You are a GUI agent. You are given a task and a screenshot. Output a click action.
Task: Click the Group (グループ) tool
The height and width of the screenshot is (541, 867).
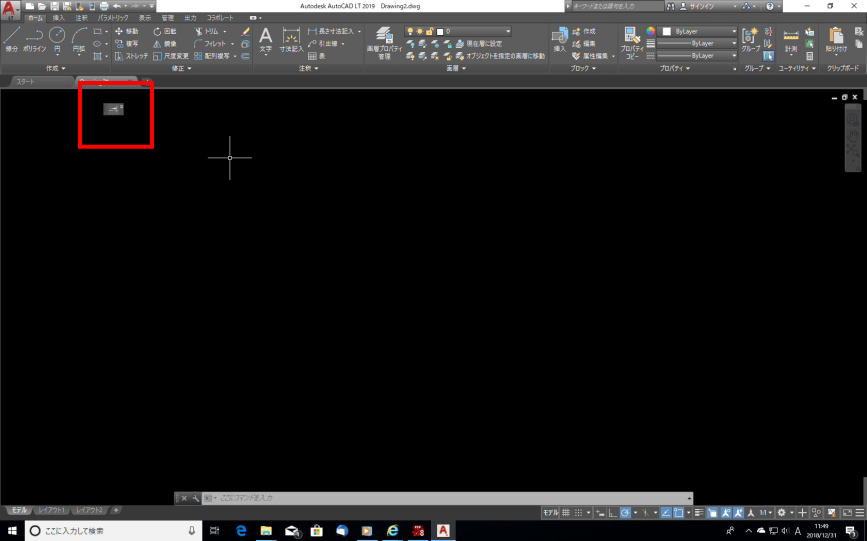(750, 40)
